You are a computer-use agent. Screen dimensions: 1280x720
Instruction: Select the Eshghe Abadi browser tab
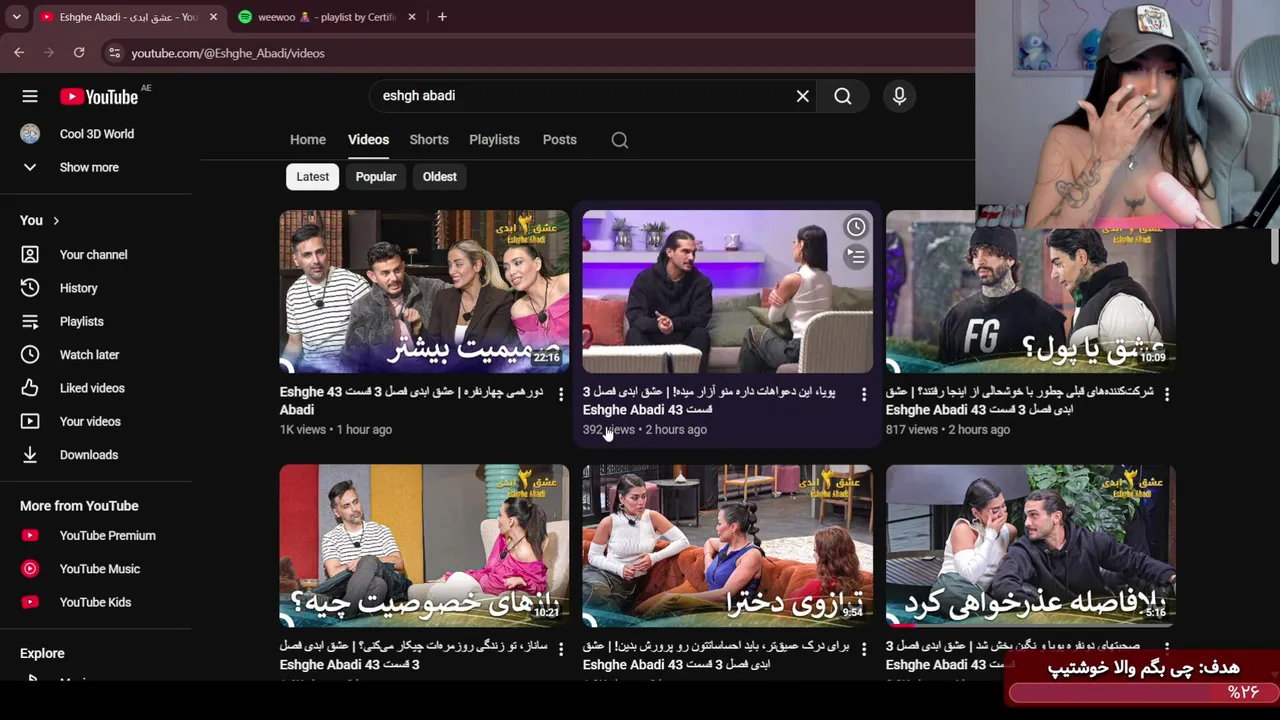point(127,17)
